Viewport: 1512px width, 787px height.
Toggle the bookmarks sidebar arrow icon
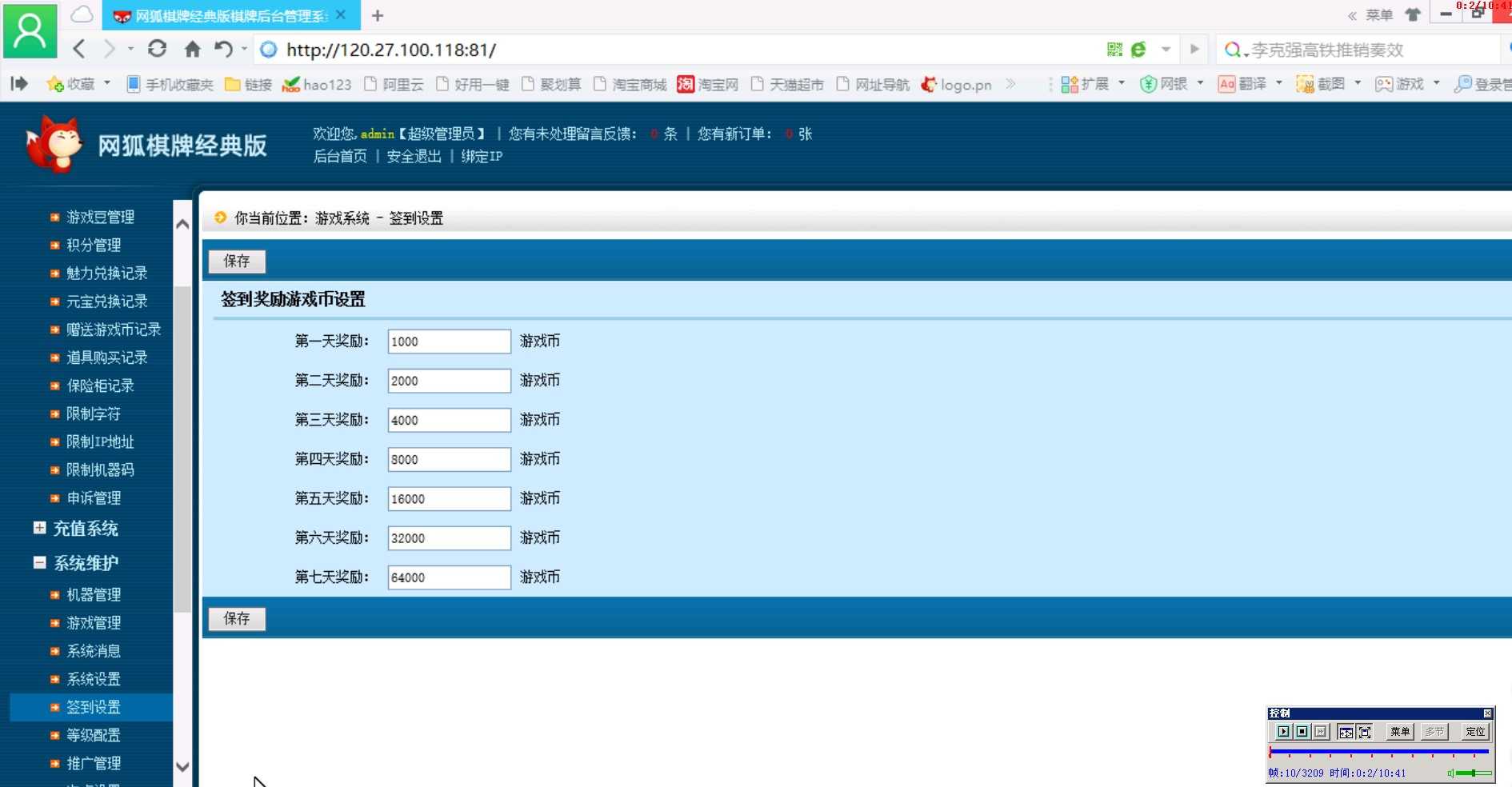tap(19, 83)
